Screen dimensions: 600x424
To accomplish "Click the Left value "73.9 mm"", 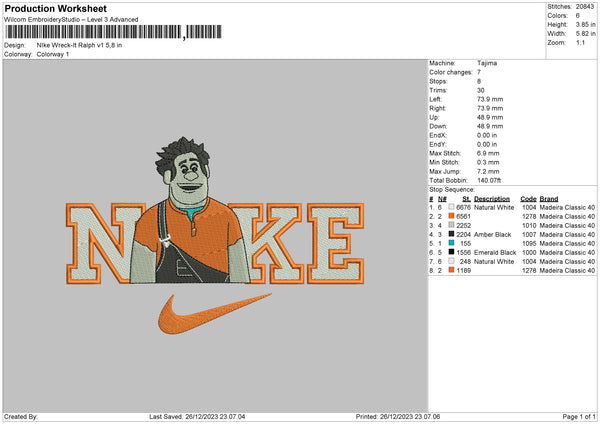I will [490, 99].
